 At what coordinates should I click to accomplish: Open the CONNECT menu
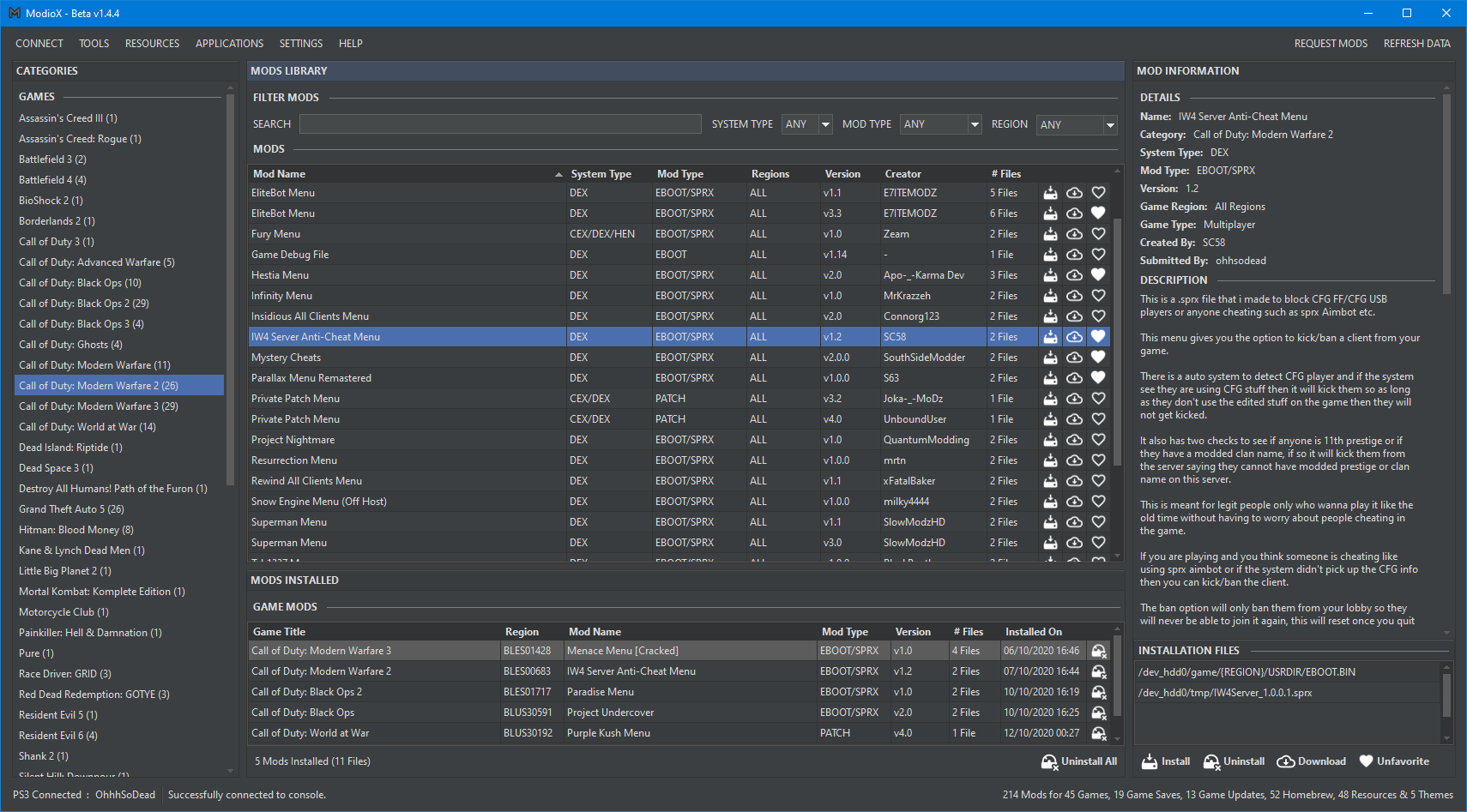coord(39,44)
